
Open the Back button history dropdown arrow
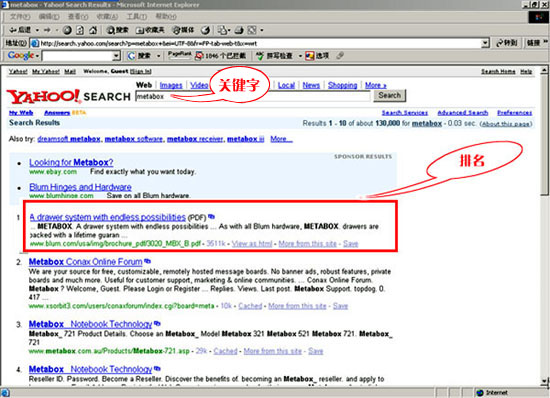(x=37, y=30)
